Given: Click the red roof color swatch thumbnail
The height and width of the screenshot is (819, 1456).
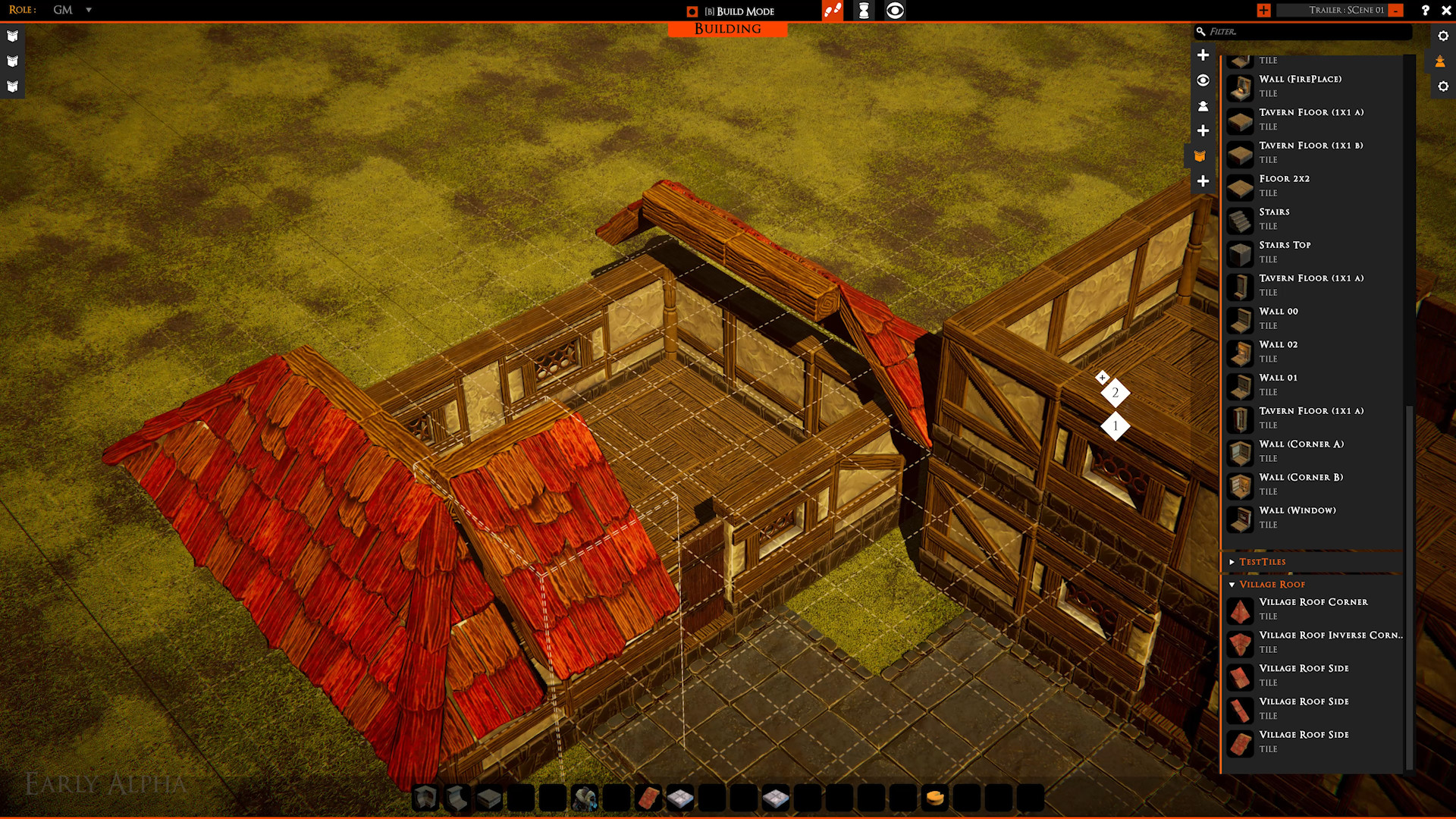Looking at the screenshot, I should (x=648, y=797).
